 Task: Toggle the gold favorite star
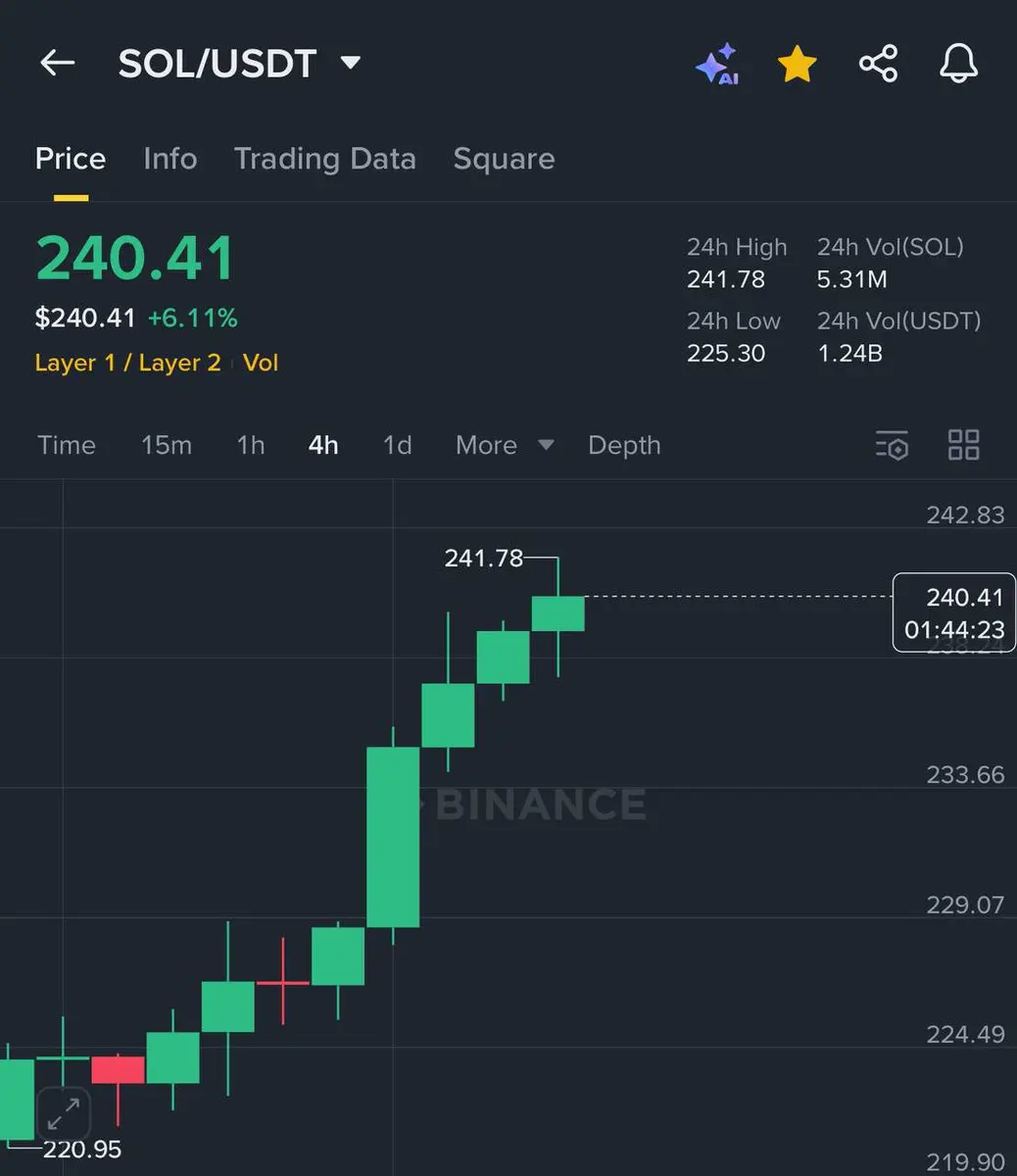[x=797, y=64]
